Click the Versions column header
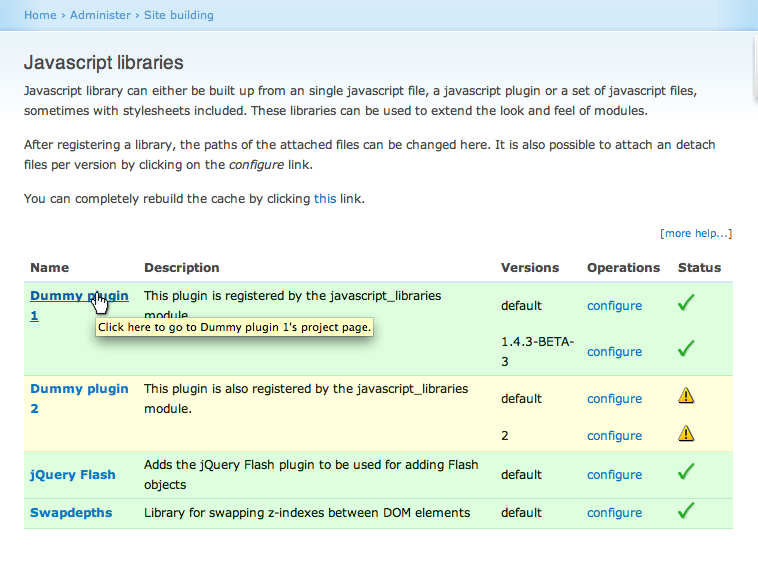 click(530, 268)
